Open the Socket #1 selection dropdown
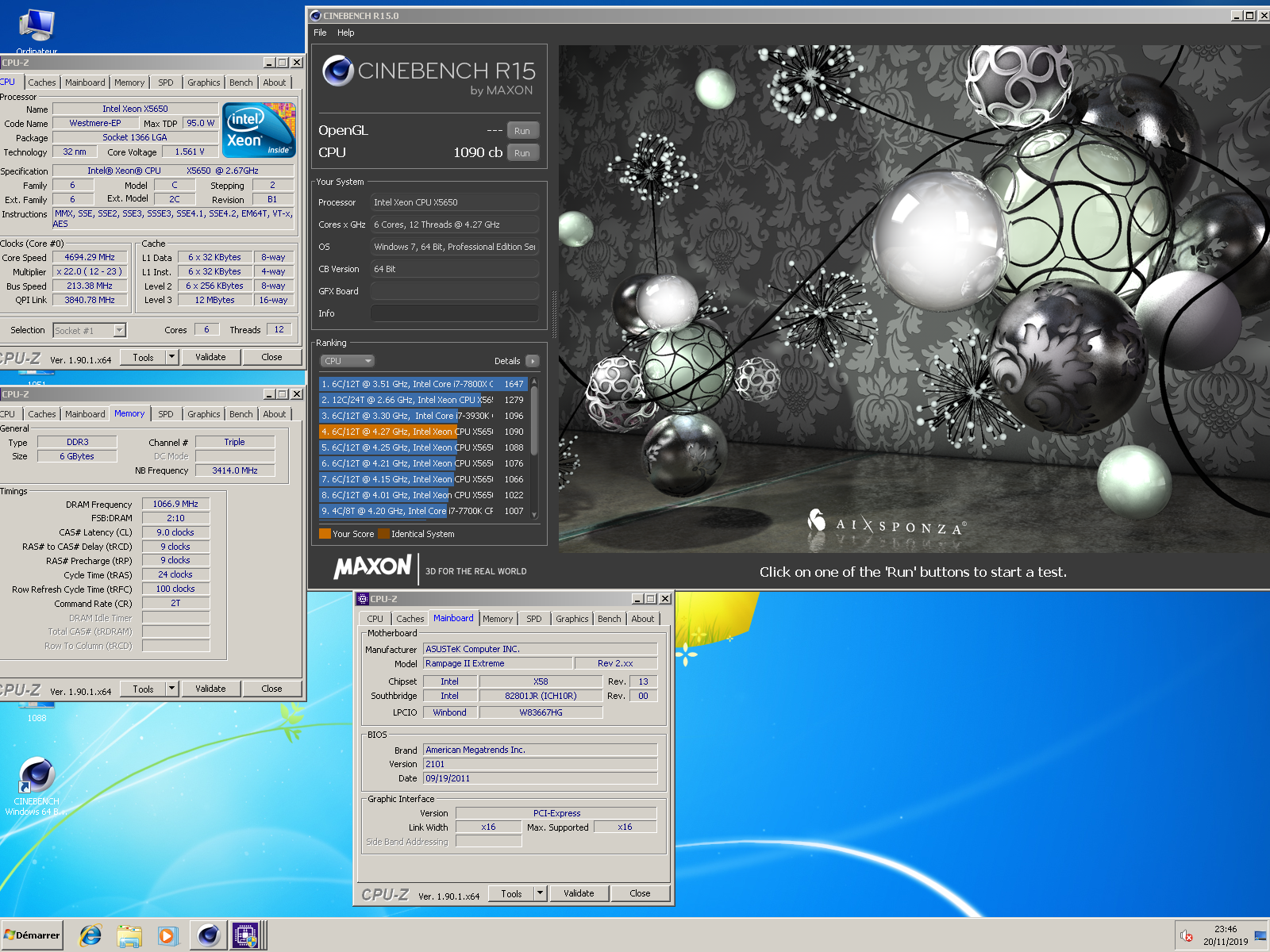1270x952 pixels. click(90, 331)
